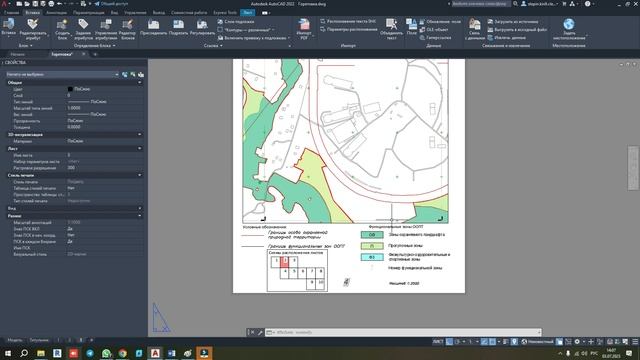Switch to the Model (Модель) layout tab
The image size is (640, 360).
tap(15, 340)
